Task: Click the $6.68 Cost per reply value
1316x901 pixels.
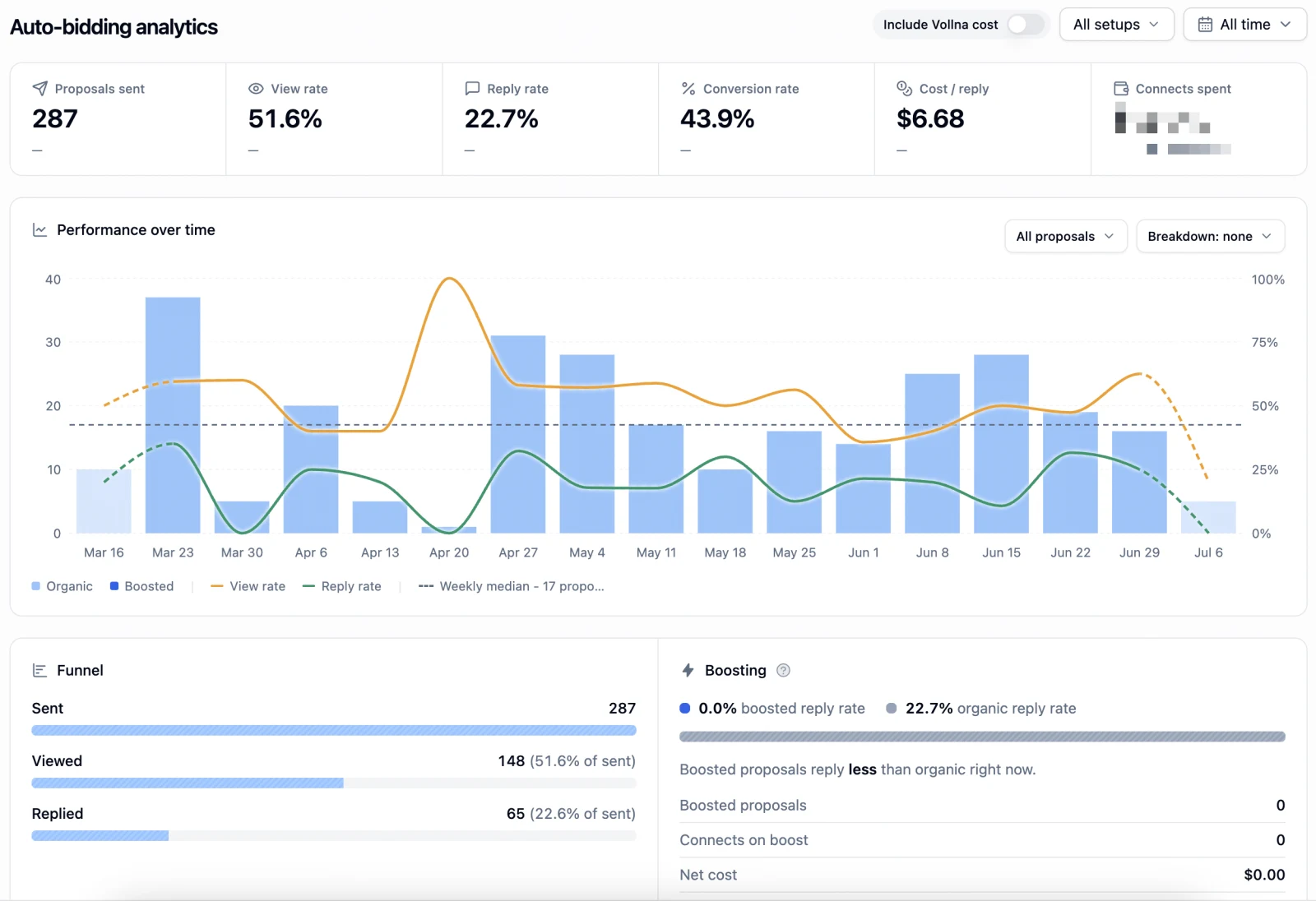Action: 930,119
